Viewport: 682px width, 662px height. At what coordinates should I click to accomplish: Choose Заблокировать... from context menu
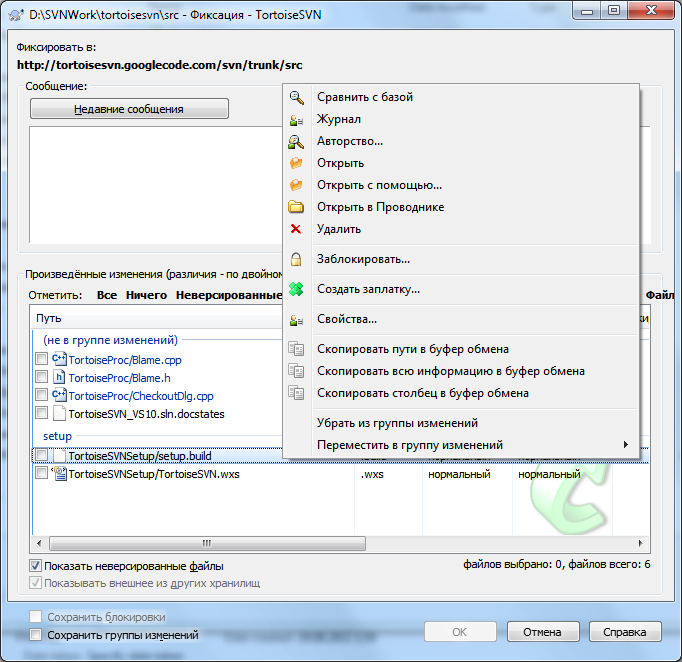point(461,259)
